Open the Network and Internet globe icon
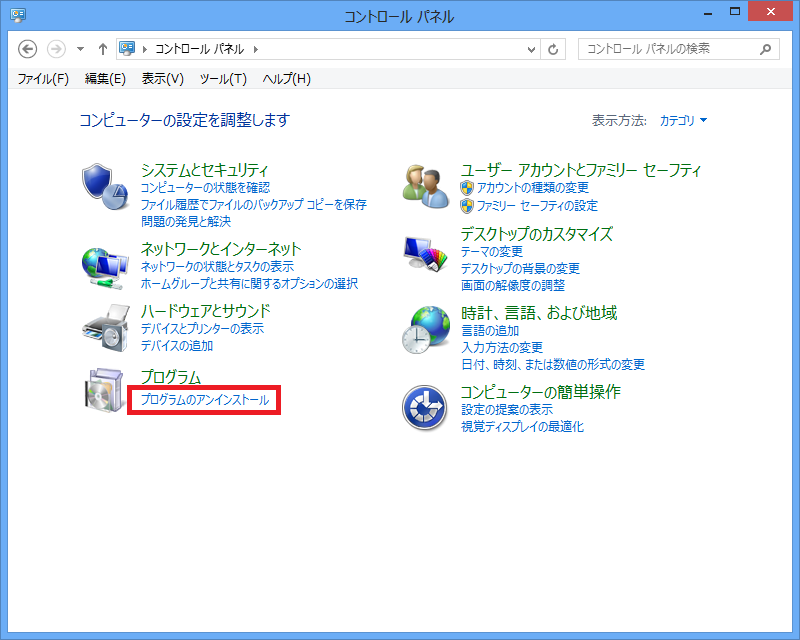The width and height of the screenshot is (800, 640). click(104, 264)
